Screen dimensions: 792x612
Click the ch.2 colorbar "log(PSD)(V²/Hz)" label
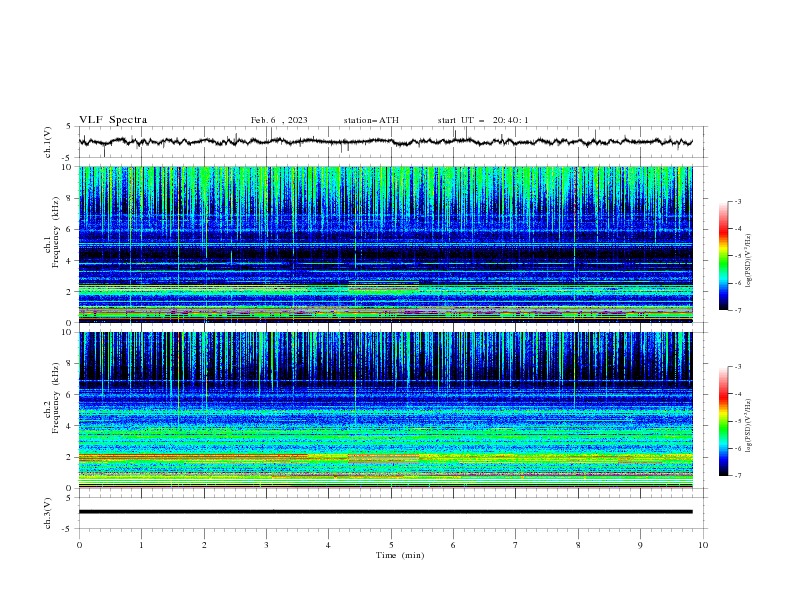point(748,426)
